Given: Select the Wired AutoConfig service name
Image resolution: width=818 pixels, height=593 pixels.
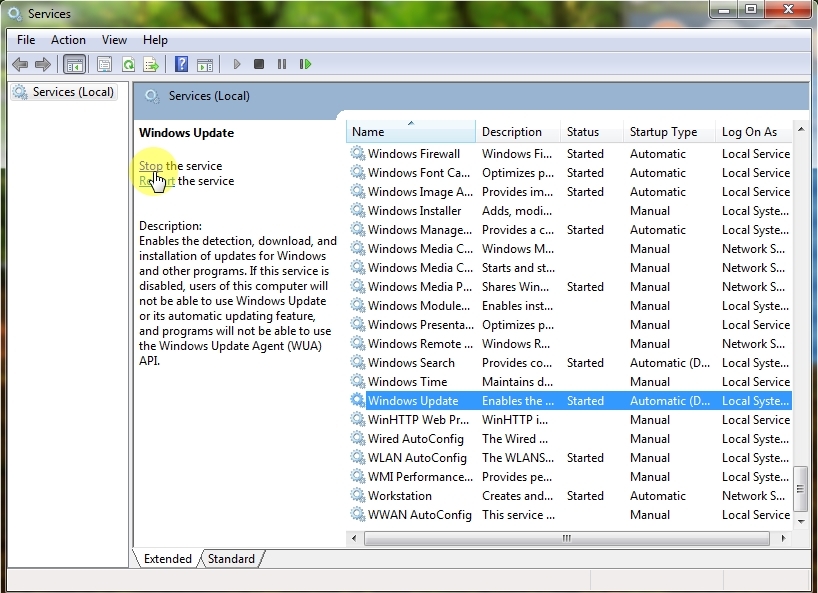Looking at the screenshot, I should click(x=416, y=439).
